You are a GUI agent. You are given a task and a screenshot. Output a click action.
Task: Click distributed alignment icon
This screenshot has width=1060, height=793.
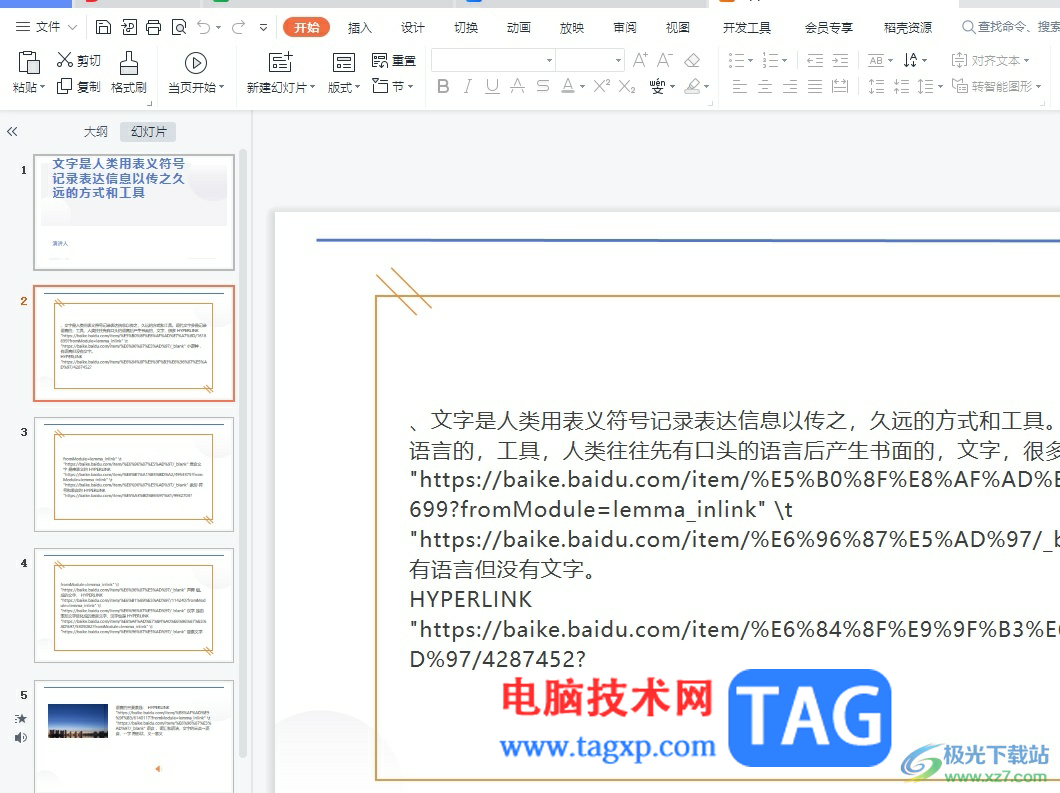[840, 86]
